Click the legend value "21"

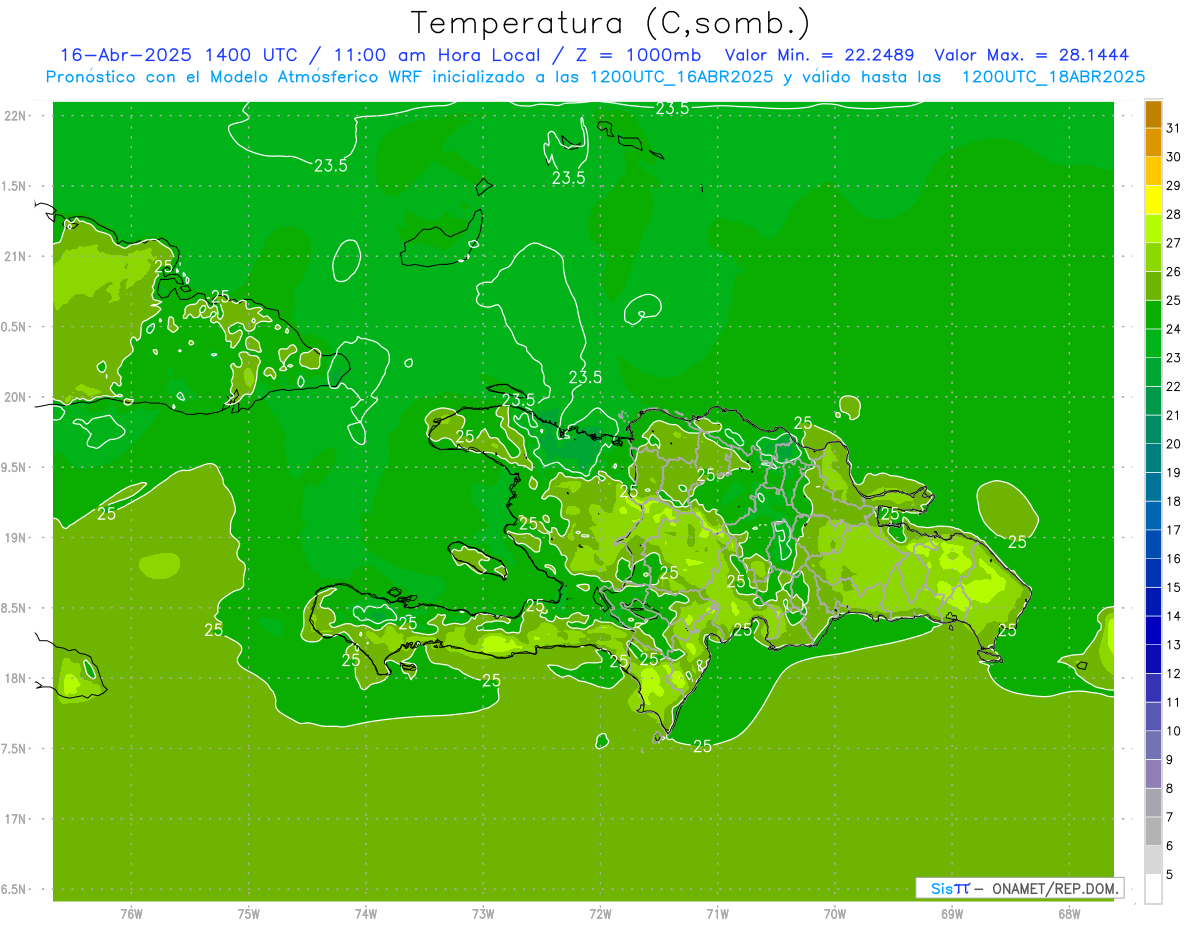click(1173, 415)
